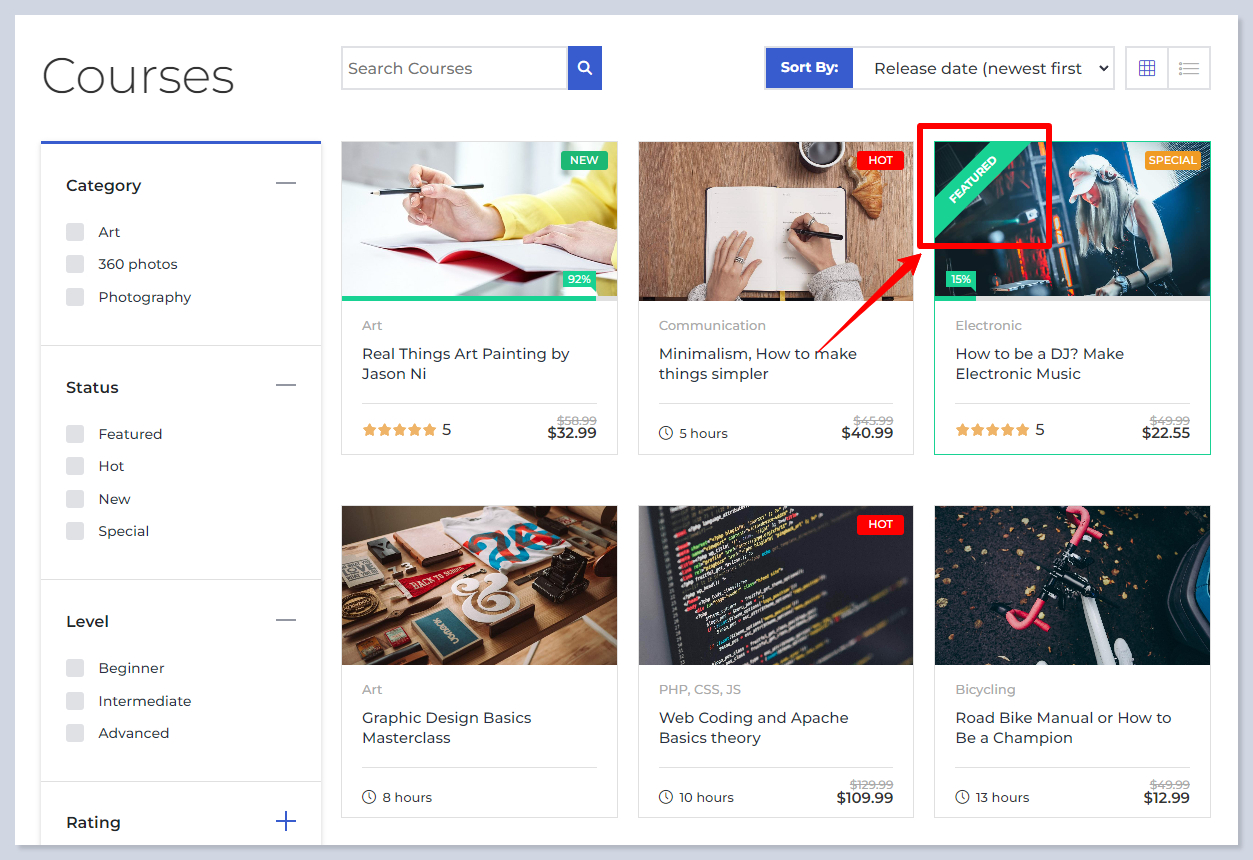Open Real Things Art Painting course
Viewport: 1253px width, 860px height.
coord(465,364)
